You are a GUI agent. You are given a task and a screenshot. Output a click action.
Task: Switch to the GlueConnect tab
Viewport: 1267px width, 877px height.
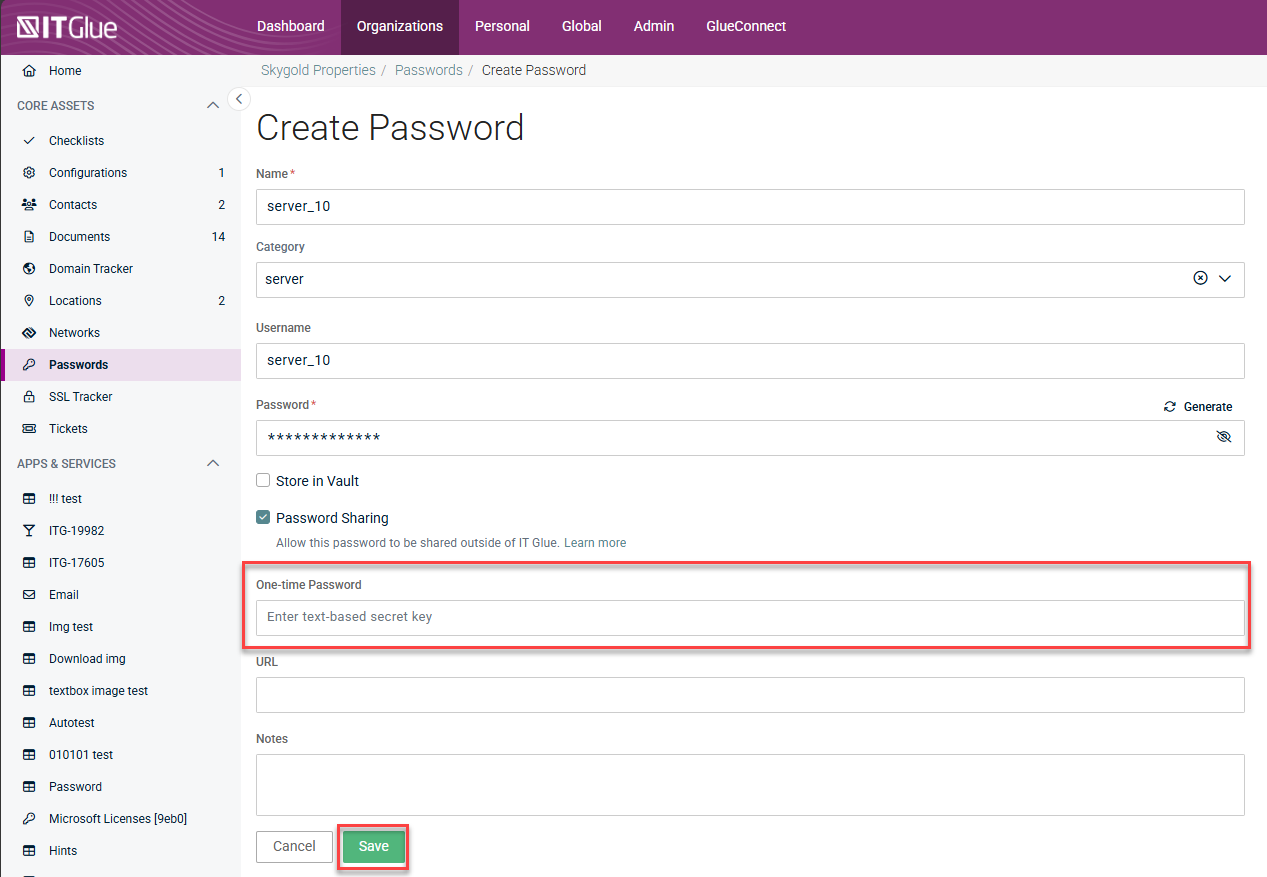[746, 27]
